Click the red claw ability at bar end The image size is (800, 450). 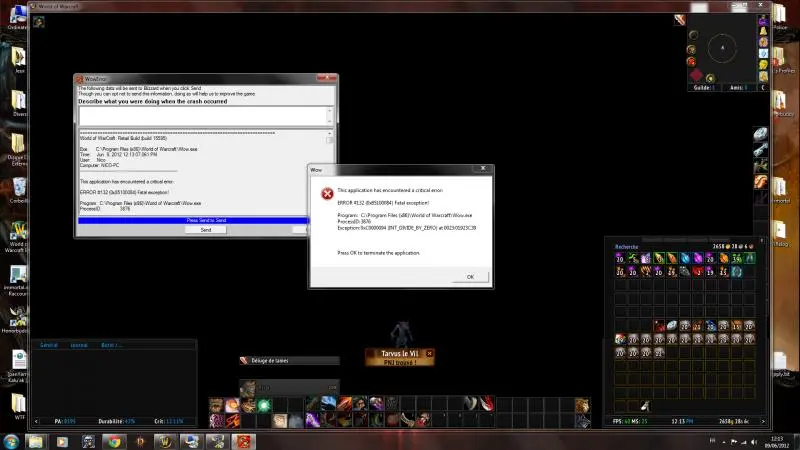(x=487, y=404)
